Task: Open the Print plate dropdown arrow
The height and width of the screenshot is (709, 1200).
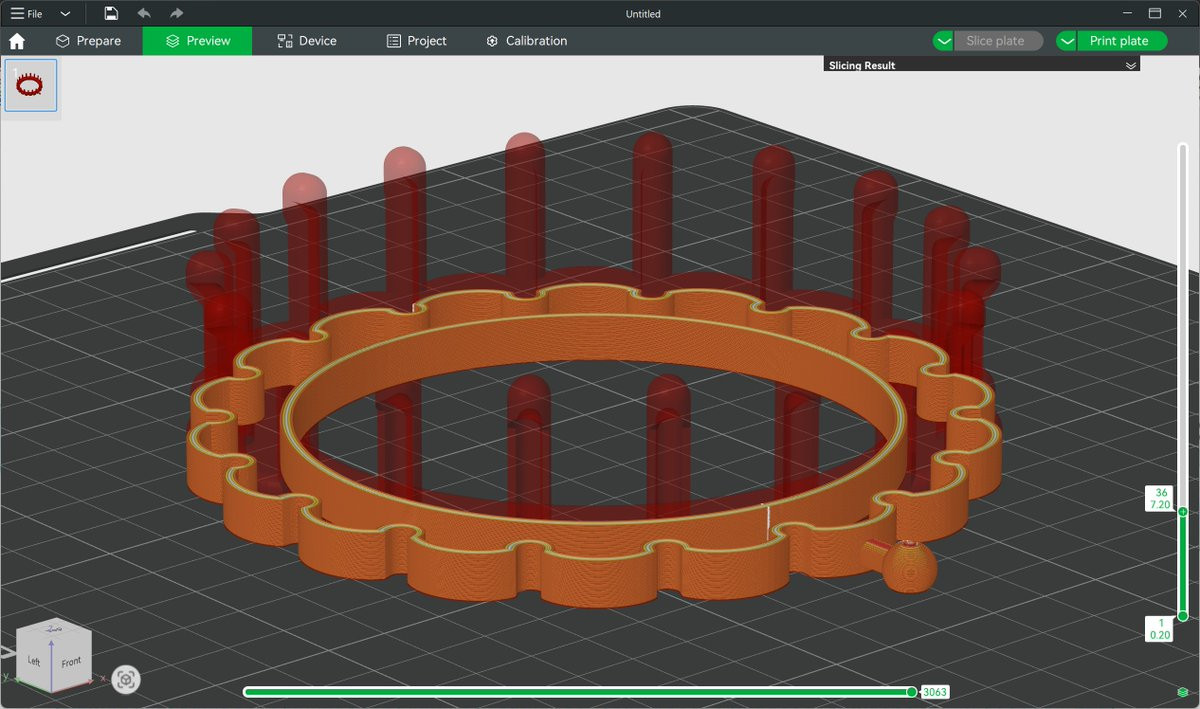Action: pyautogui.click(x=1067, y=41)
